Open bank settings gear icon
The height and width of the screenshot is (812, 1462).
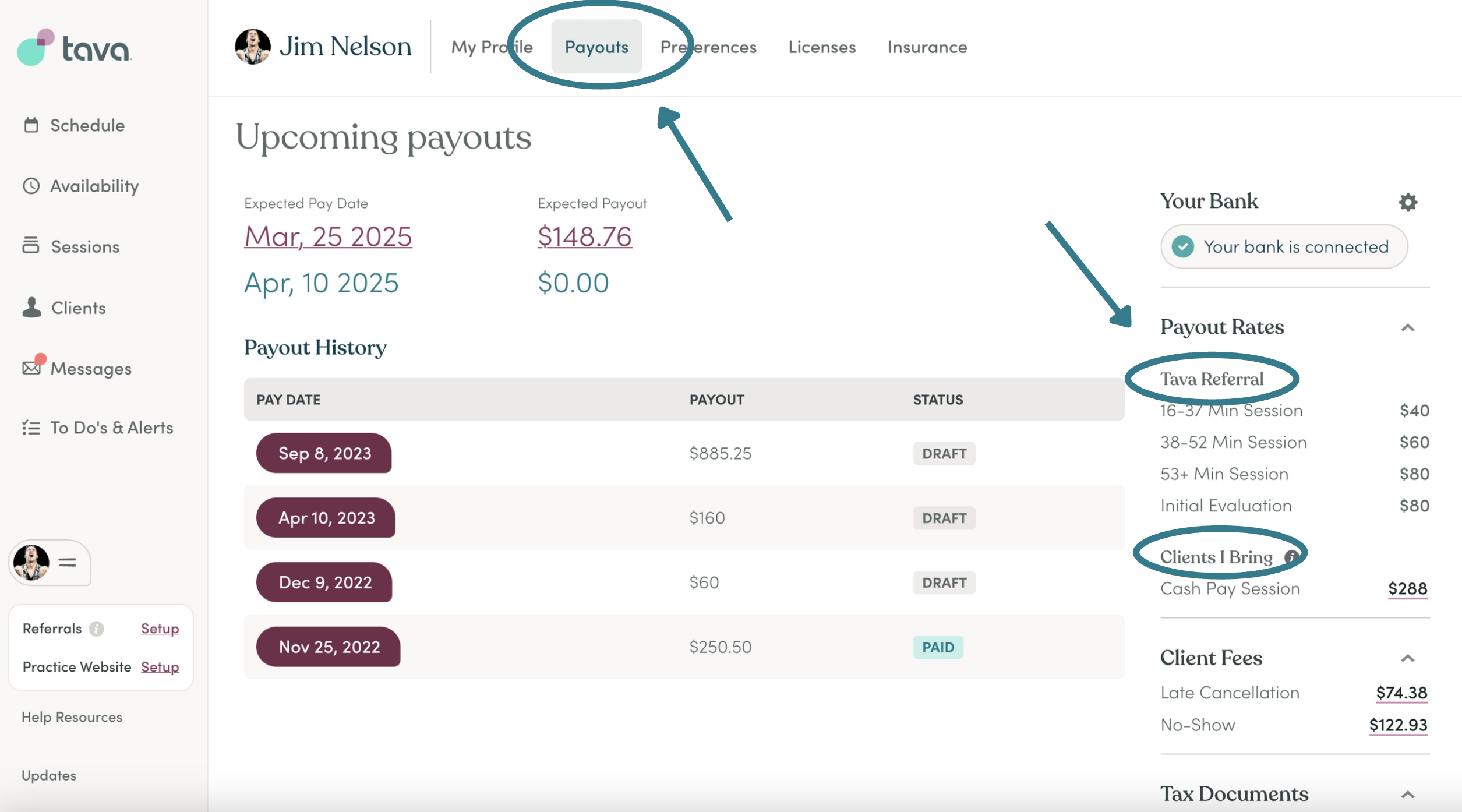[x=1407, y=202]
